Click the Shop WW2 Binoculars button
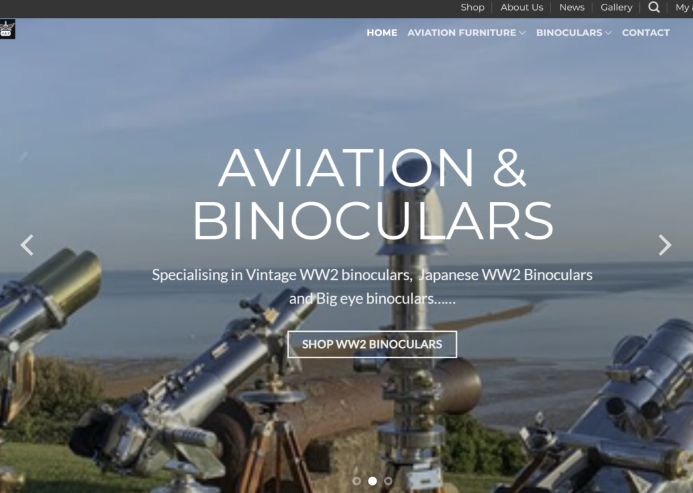Screen dimensions: 693x493 pyautogui.click(x=372, y=344)
